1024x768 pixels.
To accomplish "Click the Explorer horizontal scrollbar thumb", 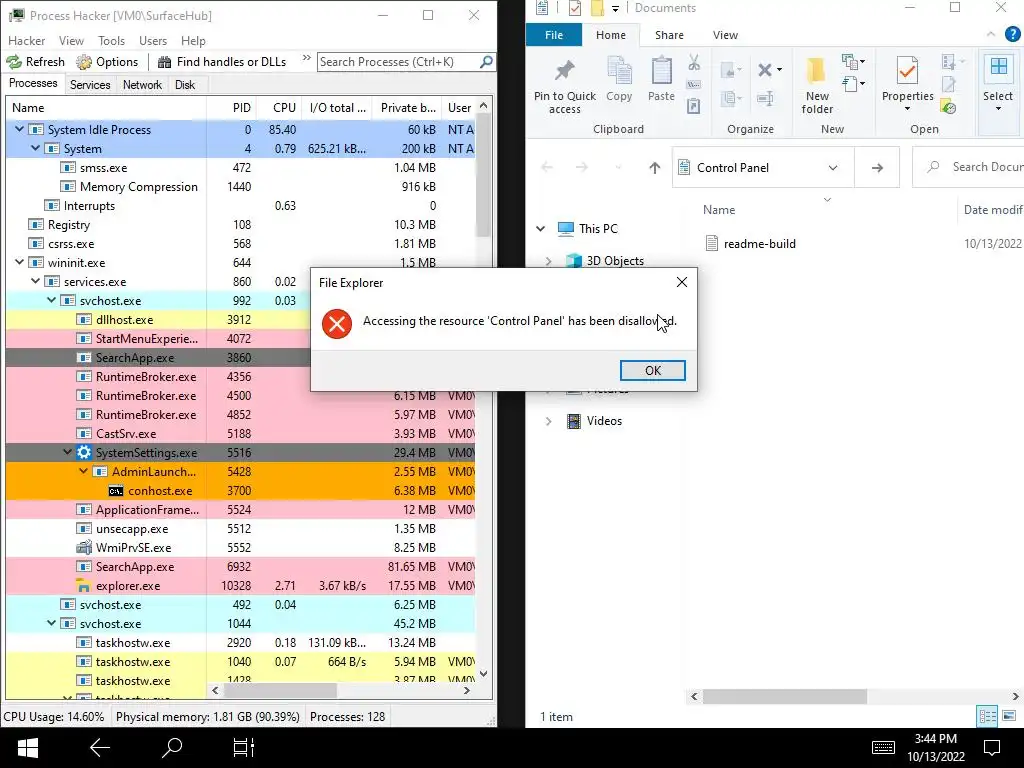I will (x=786, y=697).
